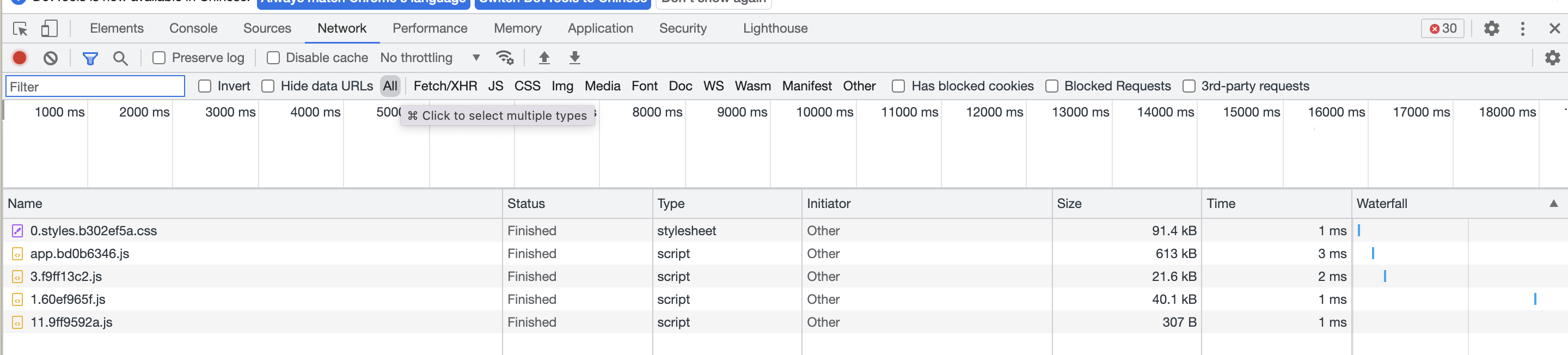This screenshot has height=355, width=1568.
Task: Open the Lighthouse tab
Action: [x=775, y=29]
